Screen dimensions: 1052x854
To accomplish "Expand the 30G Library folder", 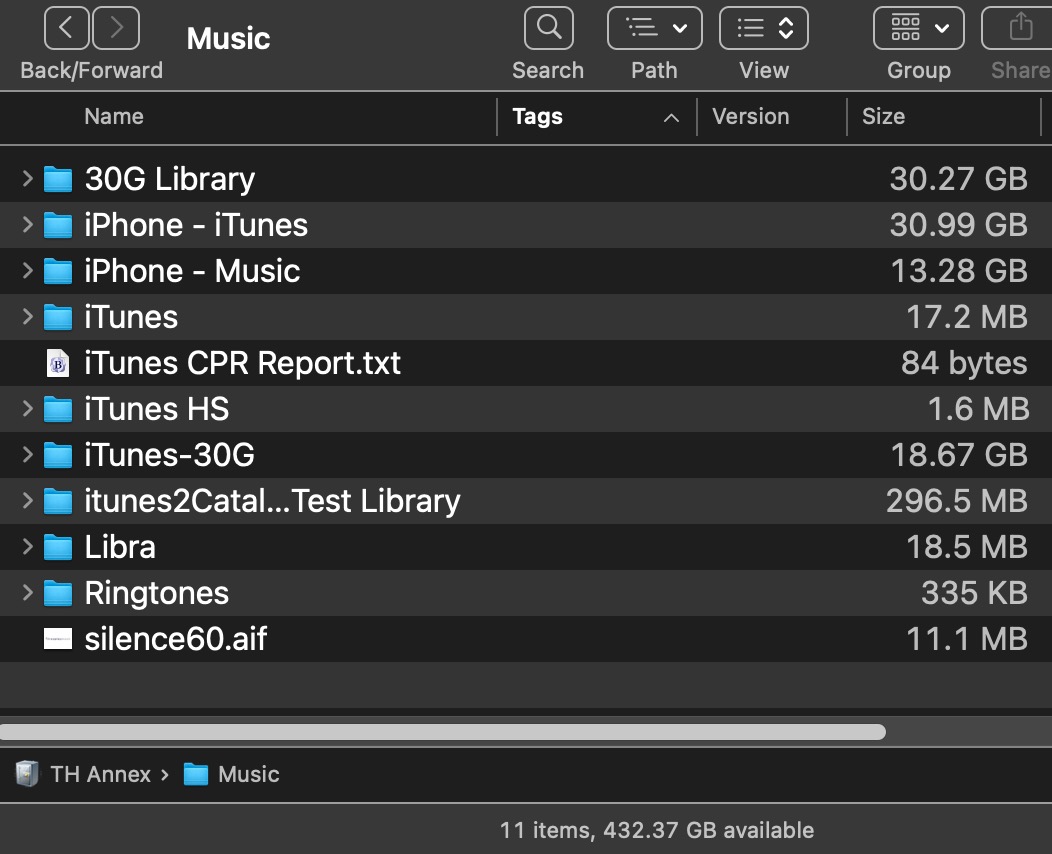I will coord(28,178).
